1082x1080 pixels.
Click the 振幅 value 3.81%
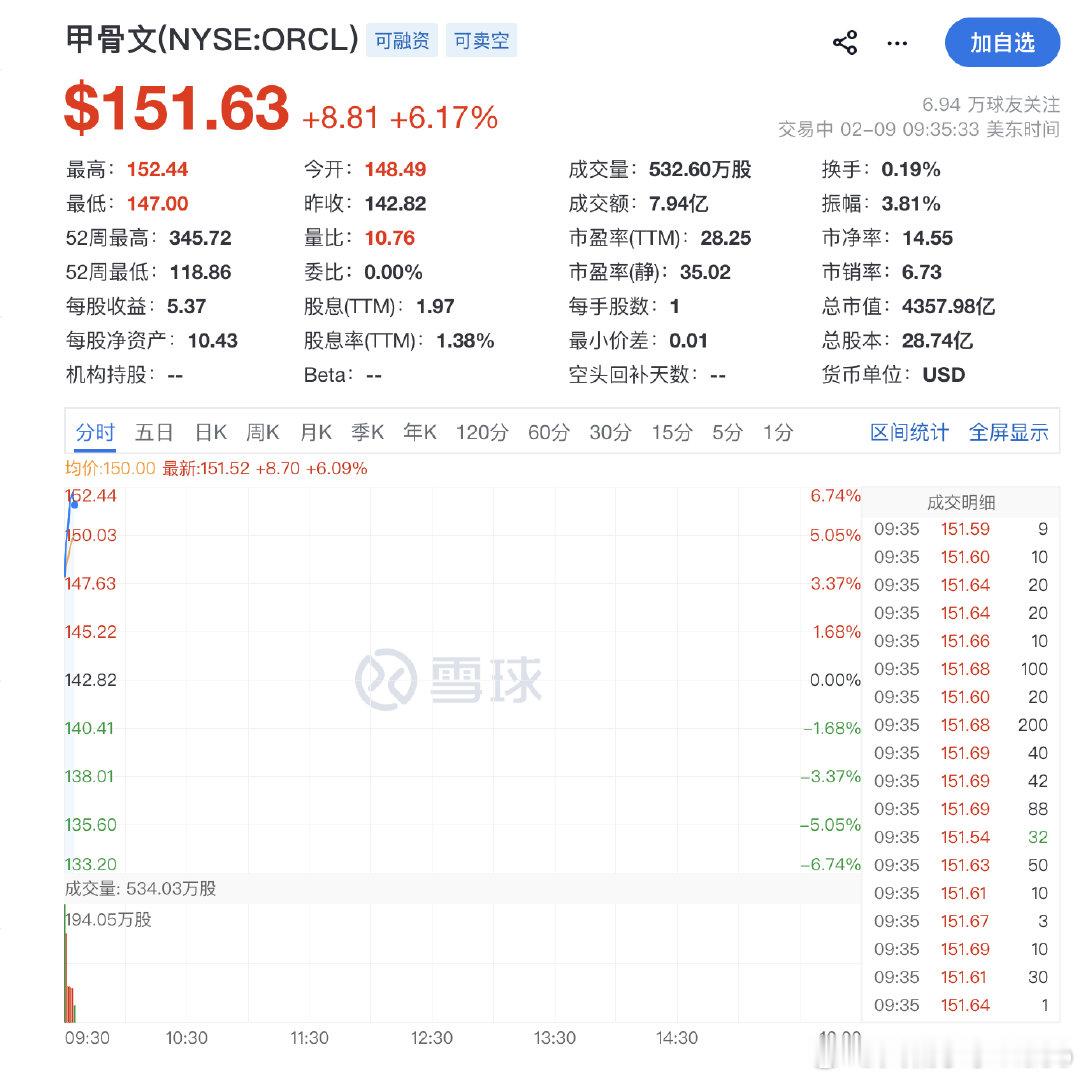[x=911, y=204]
